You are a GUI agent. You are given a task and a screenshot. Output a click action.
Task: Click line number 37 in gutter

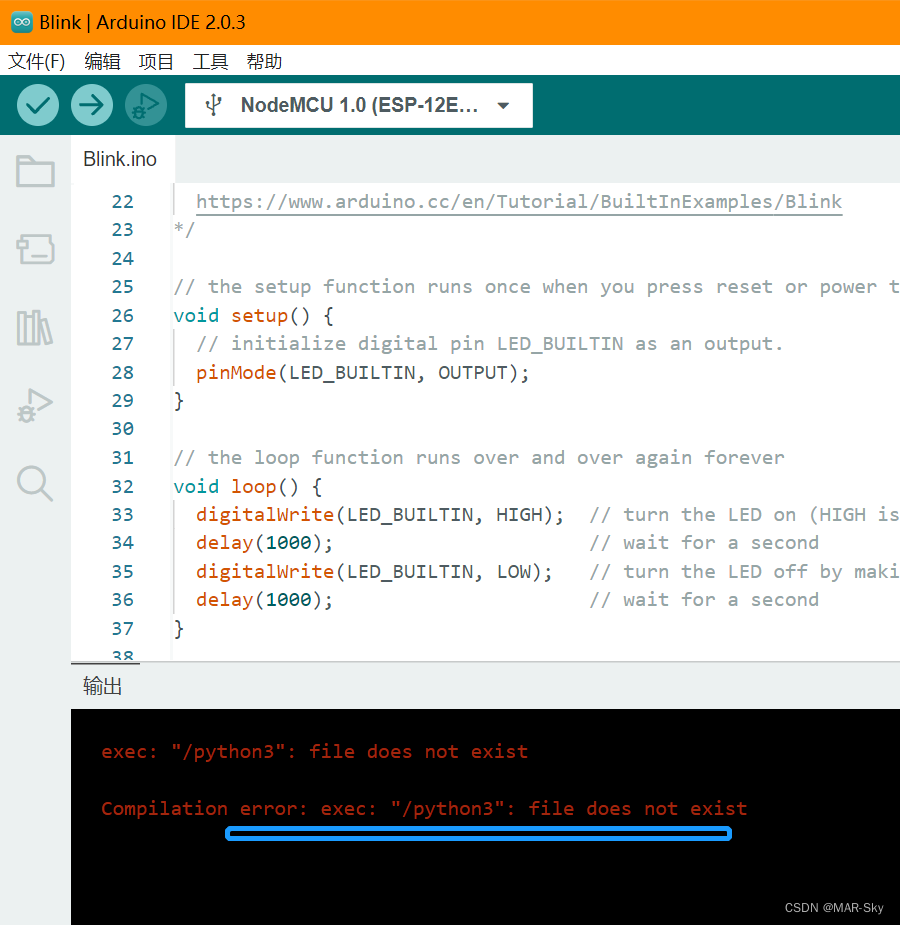coord(123,629)
